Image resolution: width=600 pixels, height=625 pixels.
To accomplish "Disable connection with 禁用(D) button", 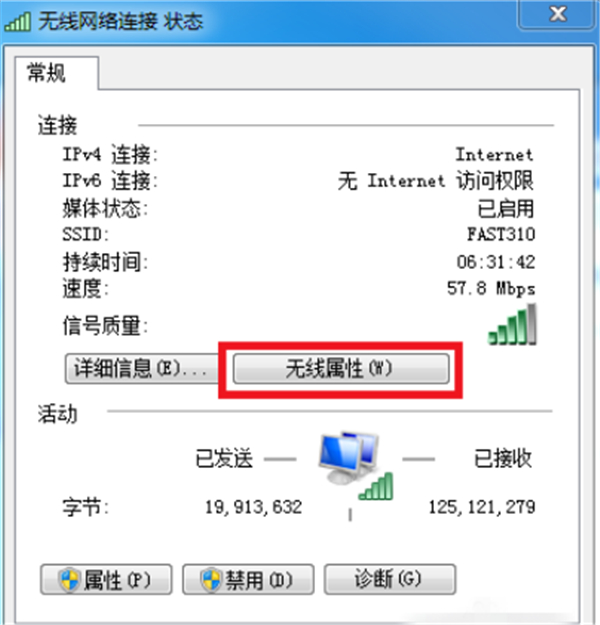I will point(248,580).
